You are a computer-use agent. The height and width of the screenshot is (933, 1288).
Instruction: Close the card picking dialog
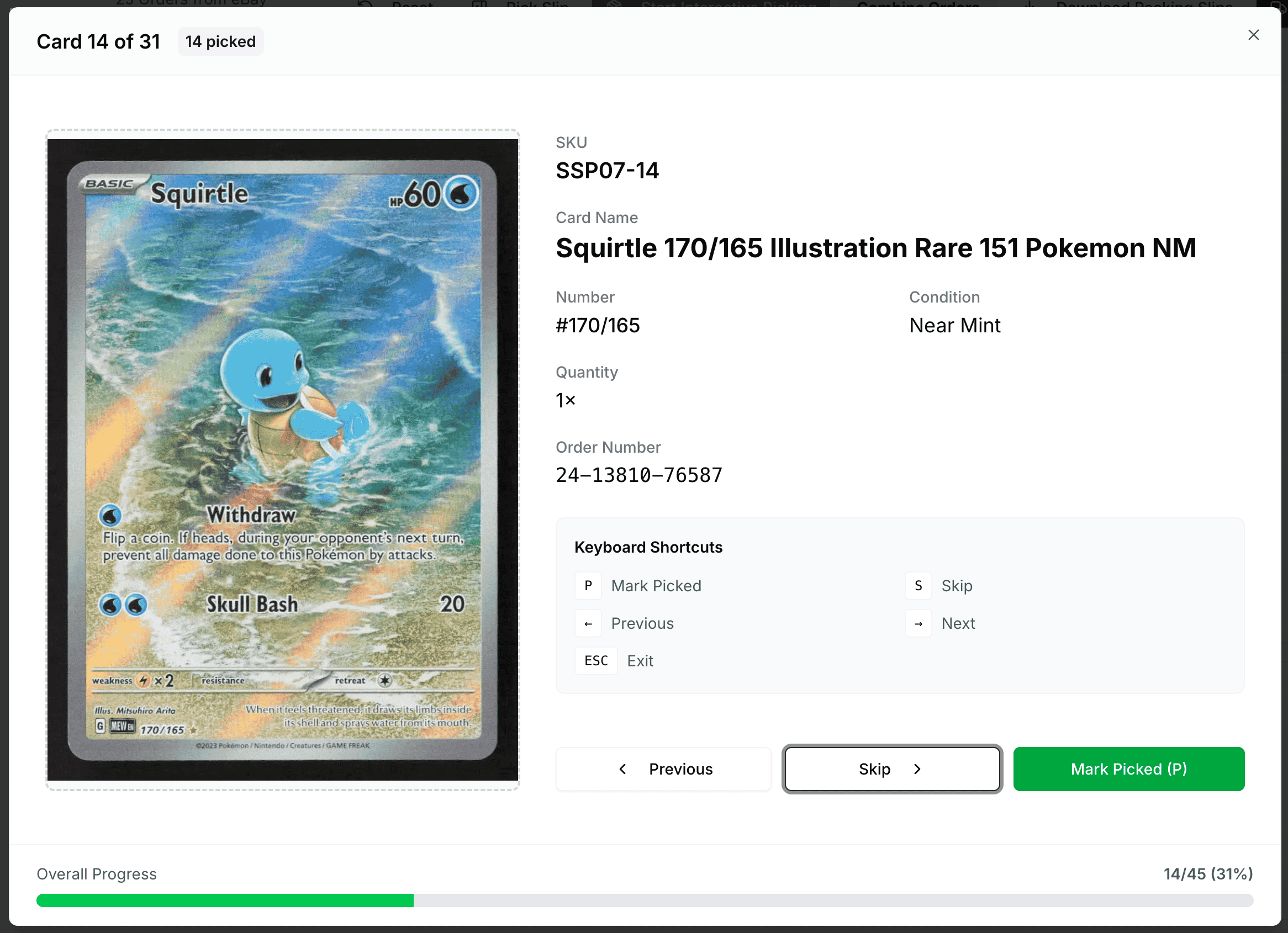coord(1254,35)
